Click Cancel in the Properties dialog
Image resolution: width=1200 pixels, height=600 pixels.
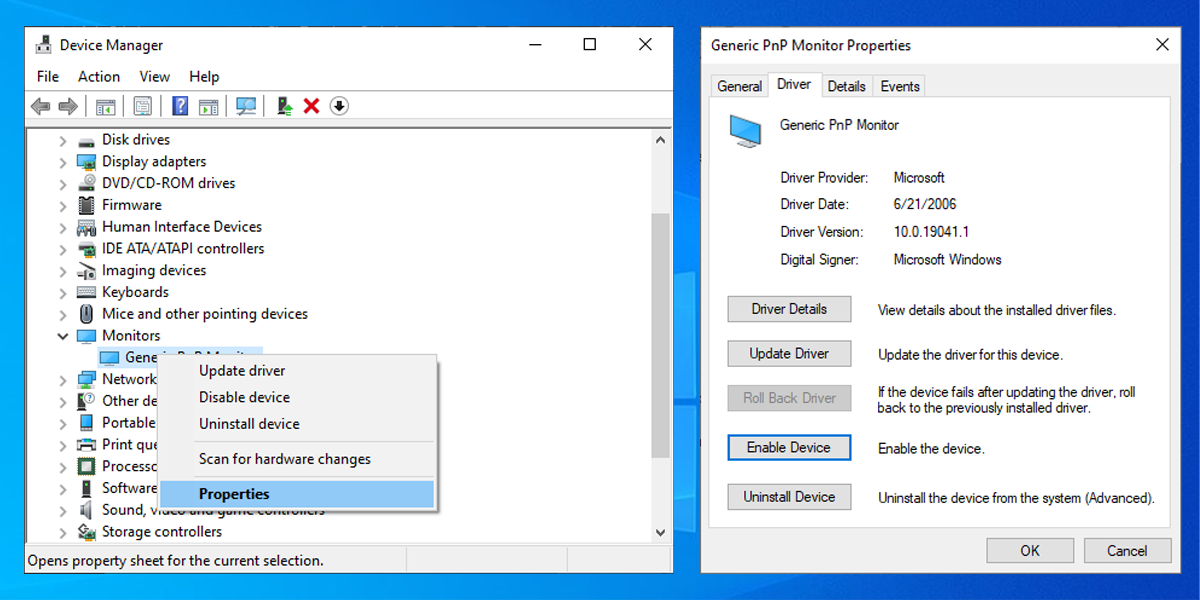pos(1127,550)
